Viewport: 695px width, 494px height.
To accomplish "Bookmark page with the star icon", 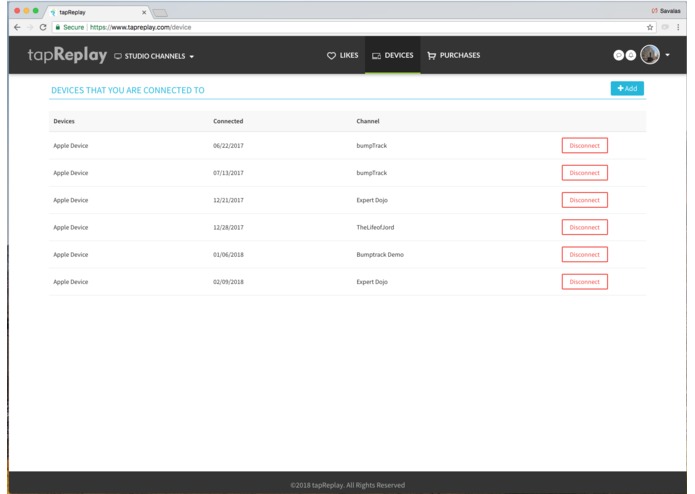I will click(x=650, y=27).
